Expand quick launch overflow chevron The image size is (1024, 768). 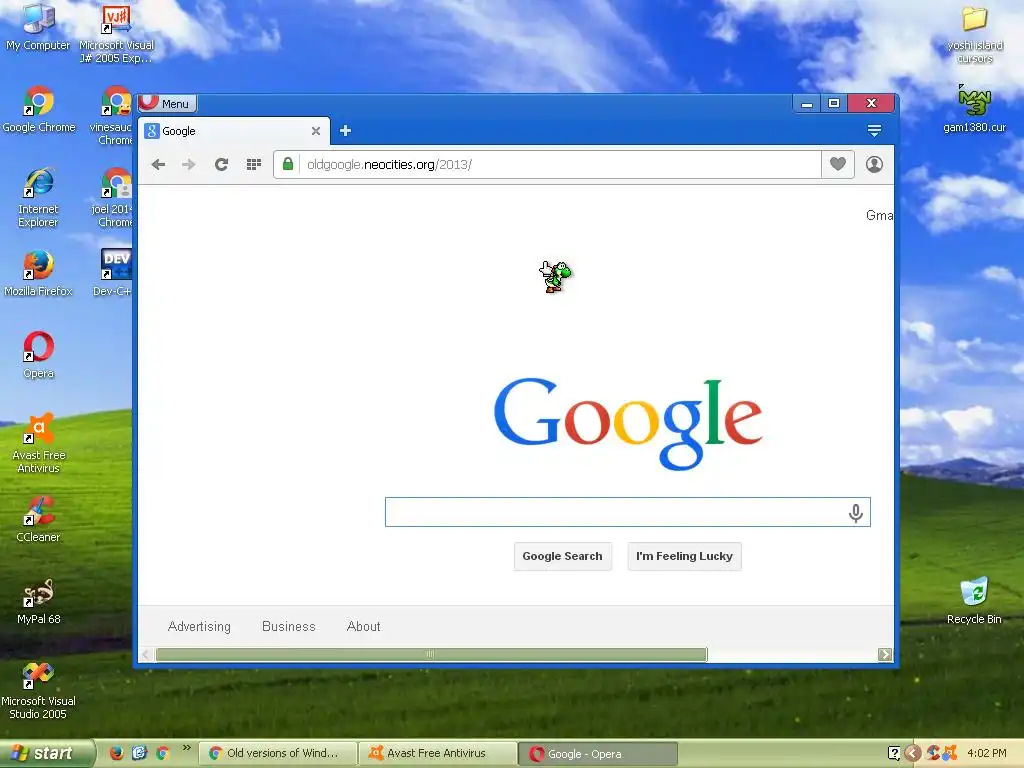(187, 747)
